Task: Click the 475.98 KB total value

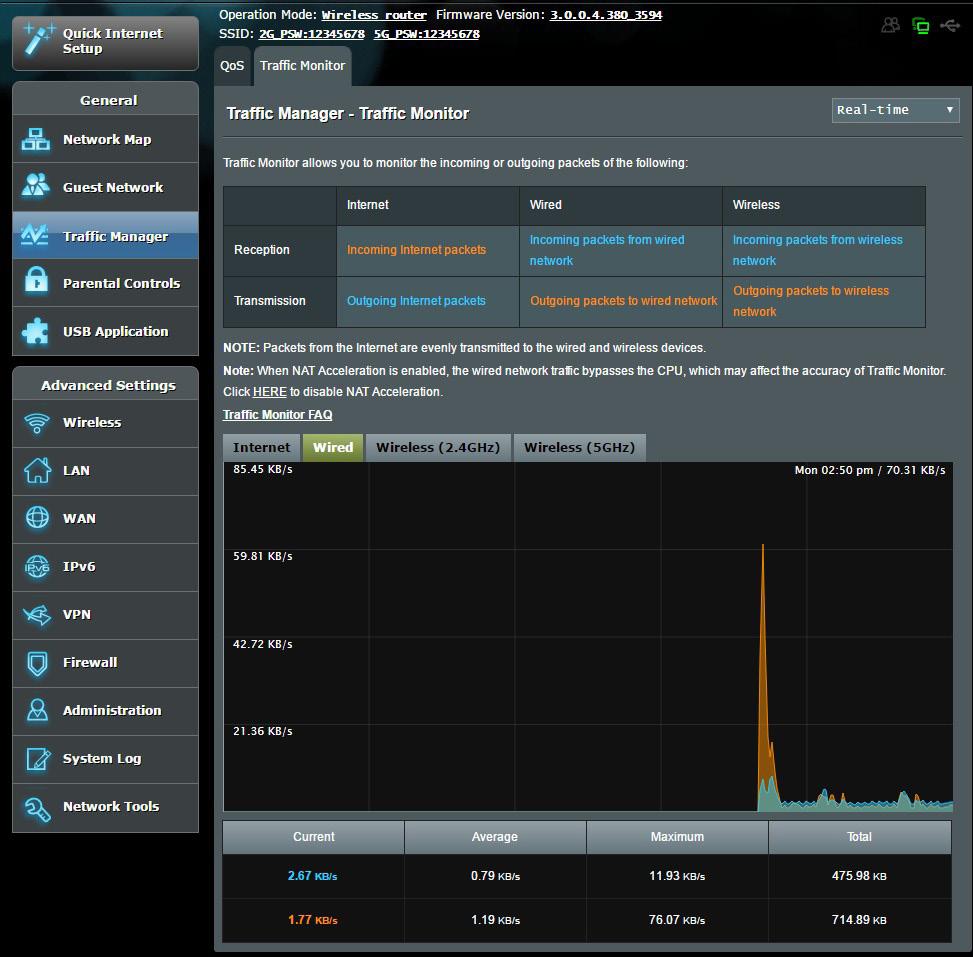Action: [x=859, y=876]
